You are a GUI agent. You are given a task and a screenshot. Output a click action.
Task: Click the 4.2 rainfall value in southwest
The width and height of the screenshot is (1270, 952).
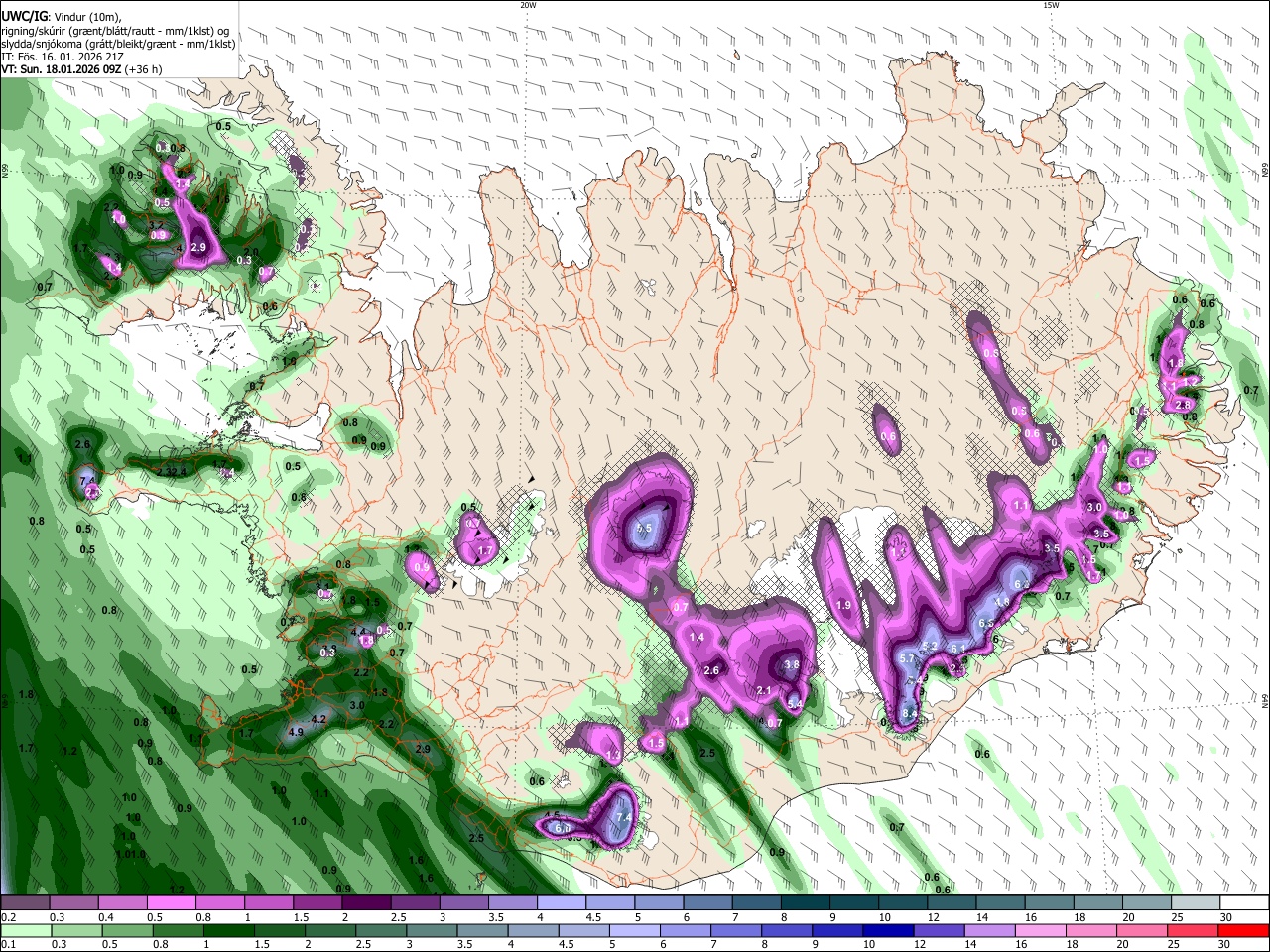point(319,719)
